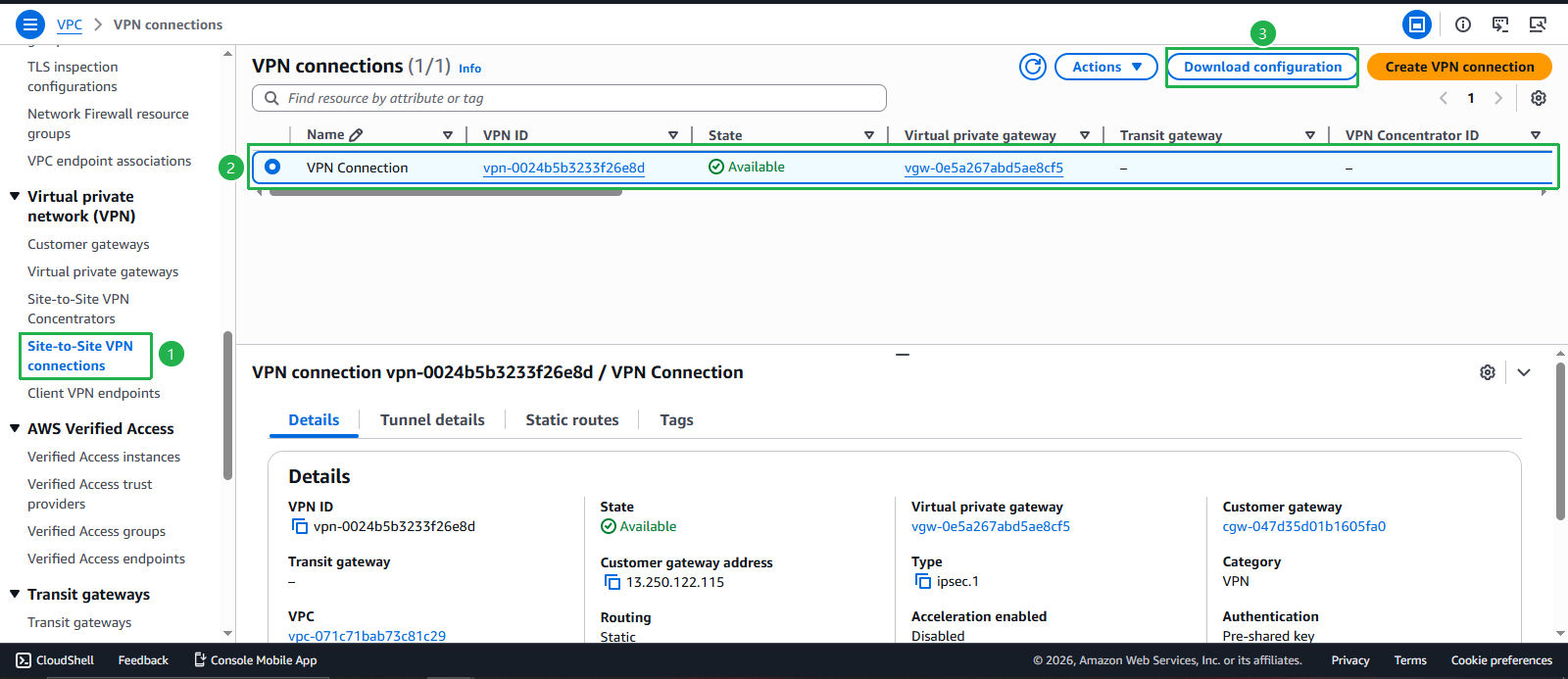1568x679 pixels.
Task: Copy the VPN ID vpn-0024b5b3233f26e8d
Action: pos(300,526)
